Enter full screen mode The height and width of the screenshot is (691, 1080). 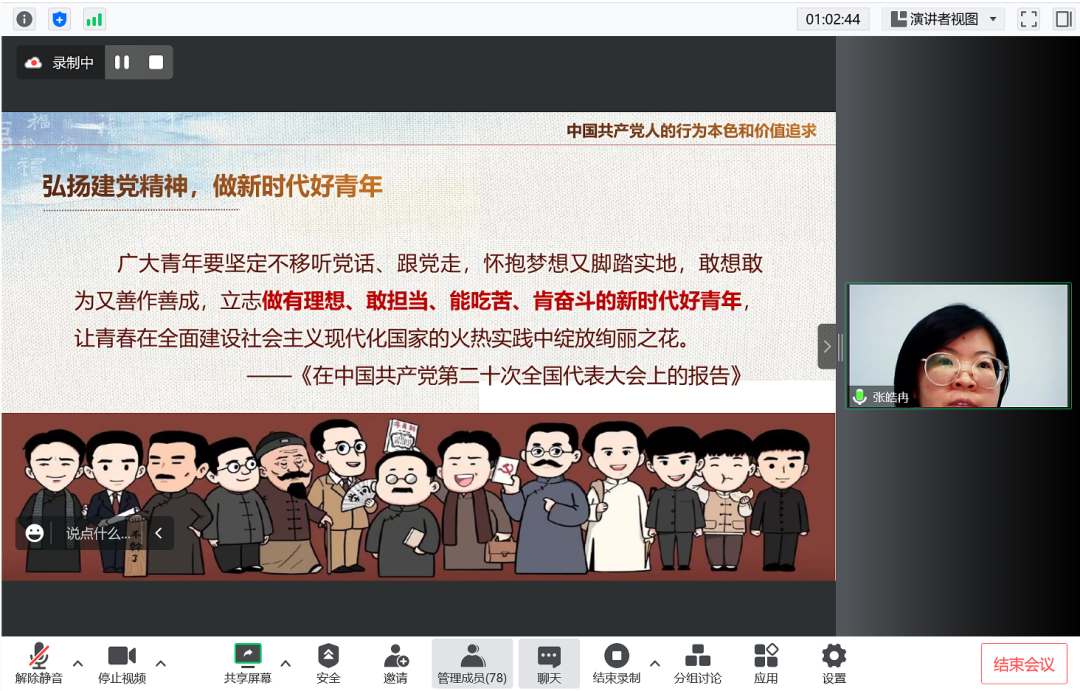pos(1028,19)
